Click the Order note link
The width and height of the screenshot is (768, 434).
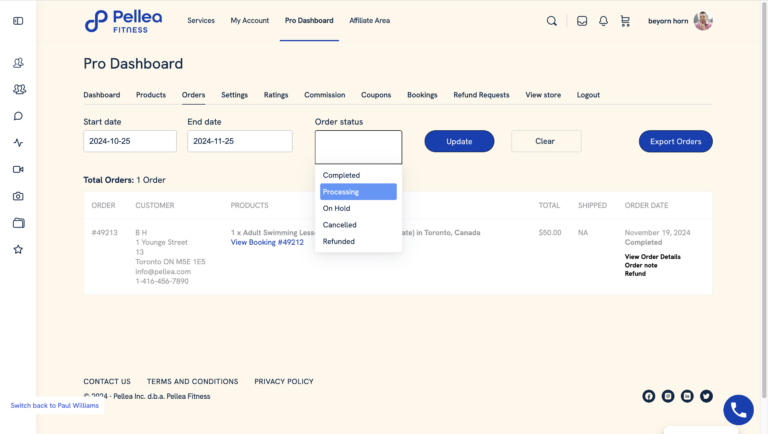pos(641,265)
